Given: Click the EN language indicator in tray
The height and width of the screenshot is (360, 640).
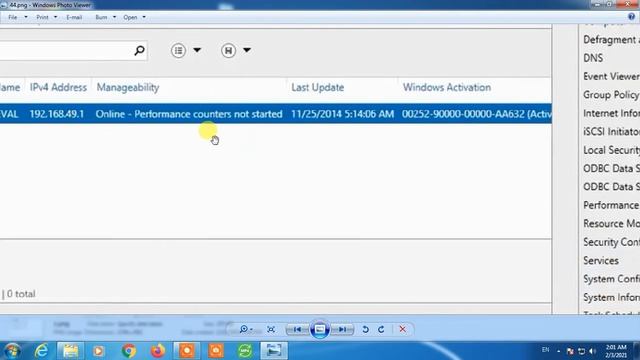Looking at the screenshot, I should click(x=545, y=350).
